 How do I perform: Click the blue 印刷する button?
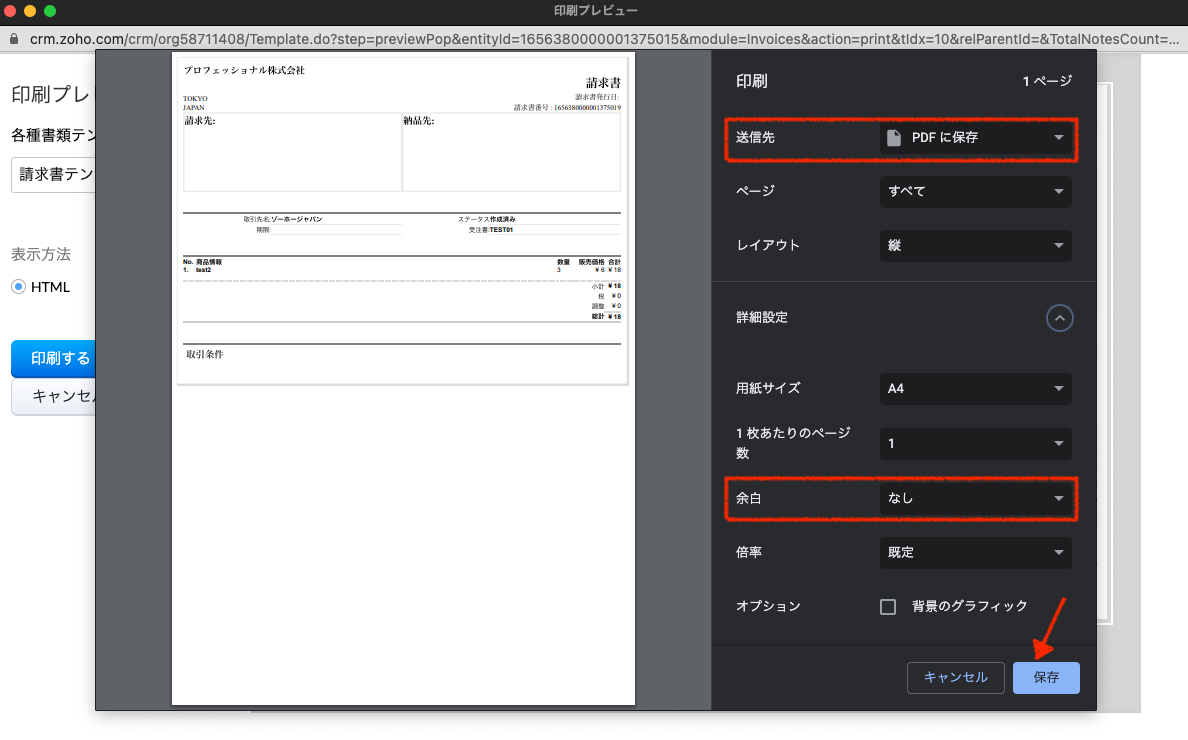(55, 358)
